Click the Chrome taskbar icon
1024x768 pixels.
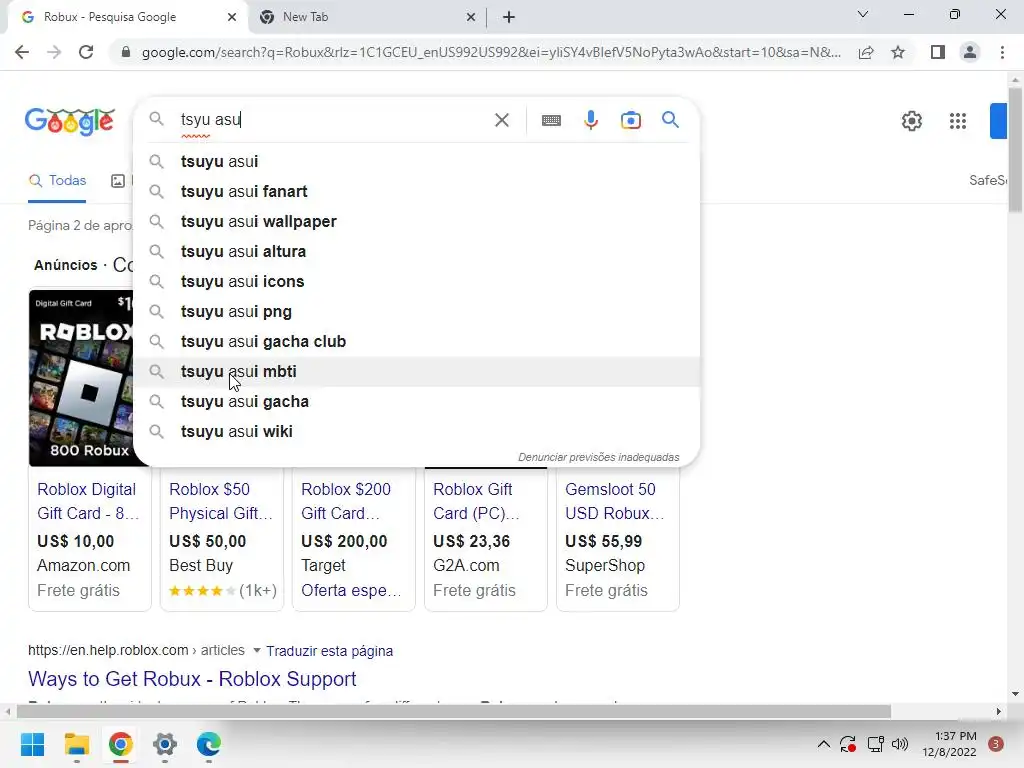coord(121,744)
